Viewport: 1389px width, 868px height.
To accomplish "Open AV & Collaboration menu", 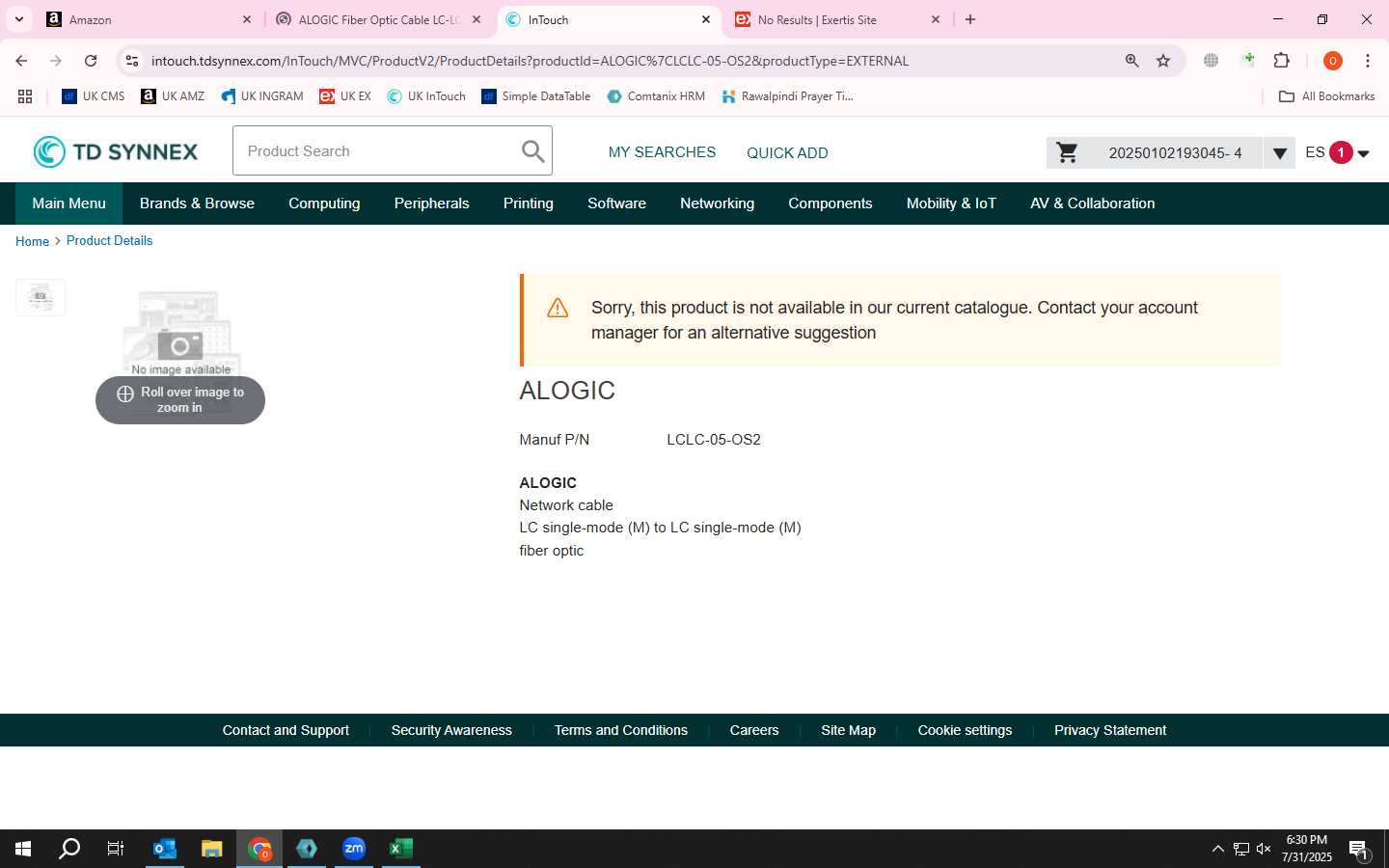I will (1092, 203).
